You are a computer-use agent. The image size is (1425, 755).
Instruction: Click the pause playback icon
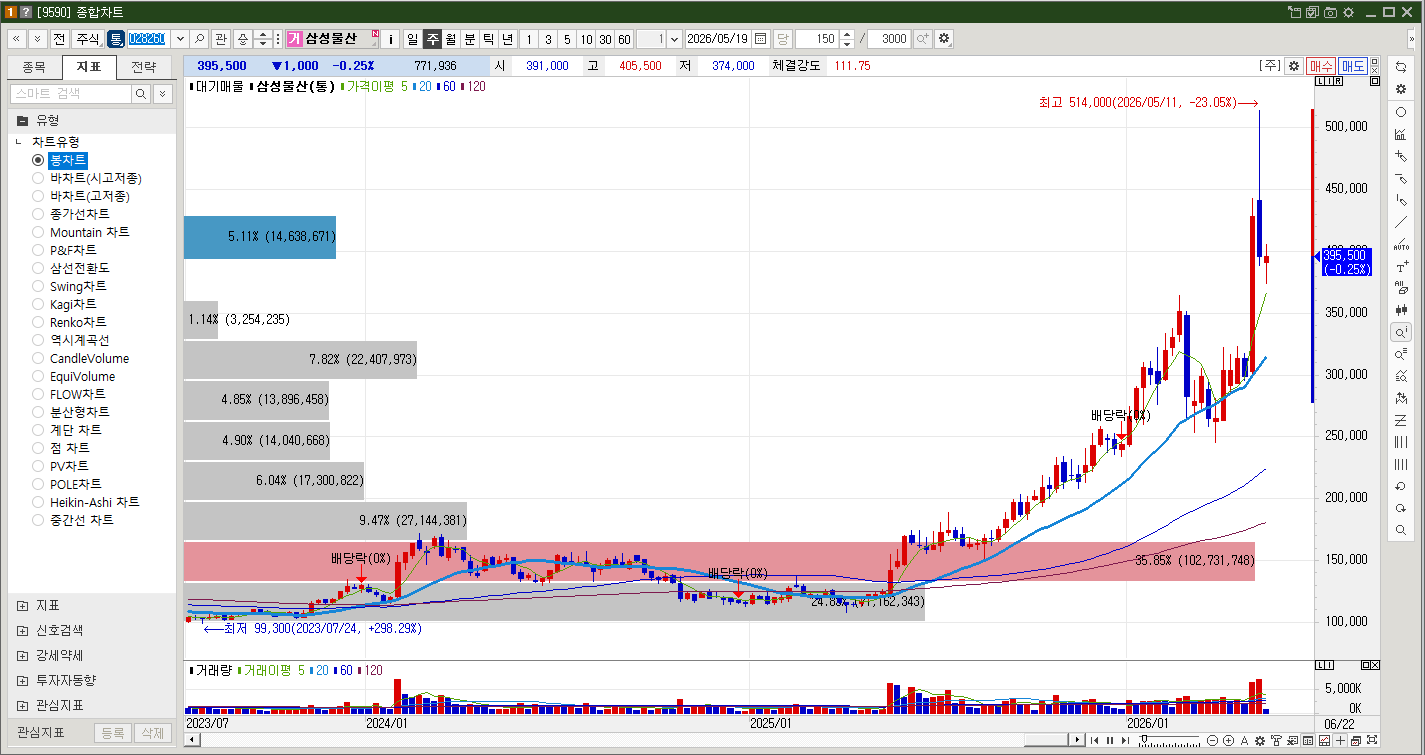point(1109,740)
